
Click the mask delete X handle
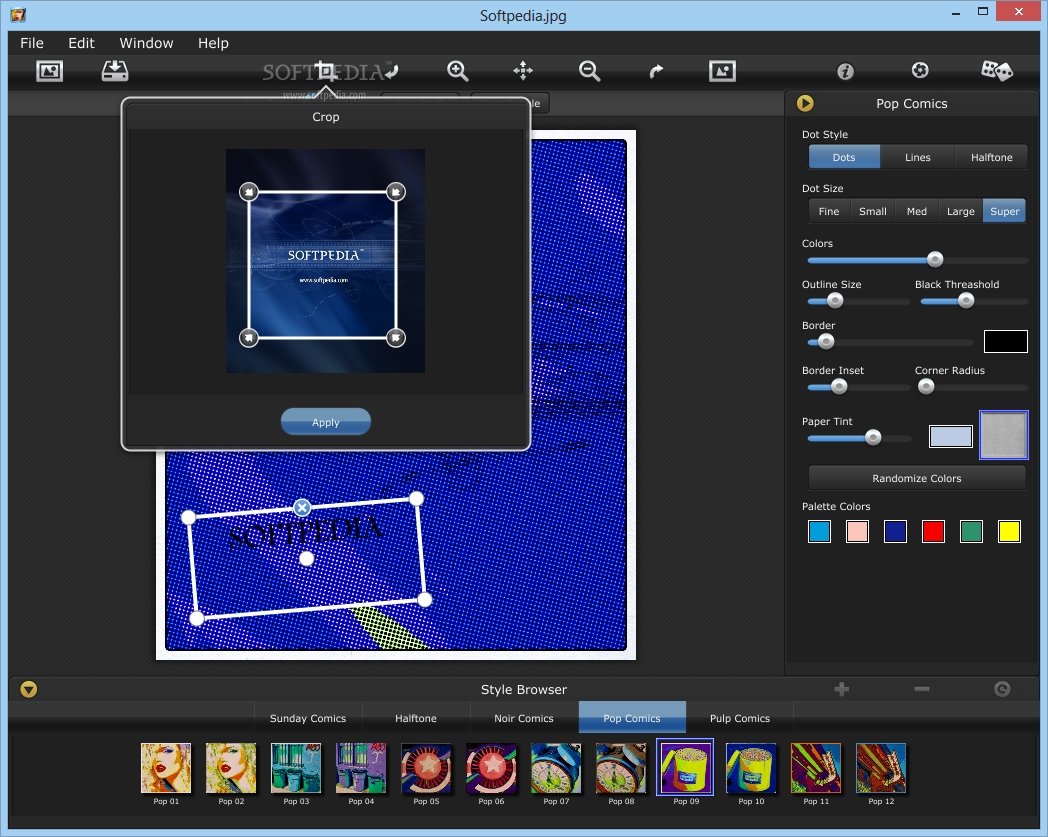click(302, 507)
